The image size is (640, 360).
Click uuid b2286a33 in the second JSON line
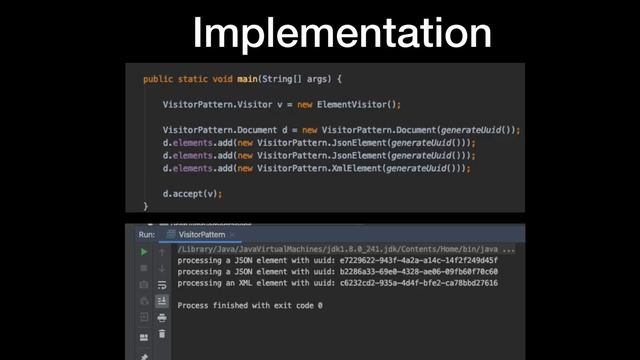pyautogui.click(x=419, y=272)
